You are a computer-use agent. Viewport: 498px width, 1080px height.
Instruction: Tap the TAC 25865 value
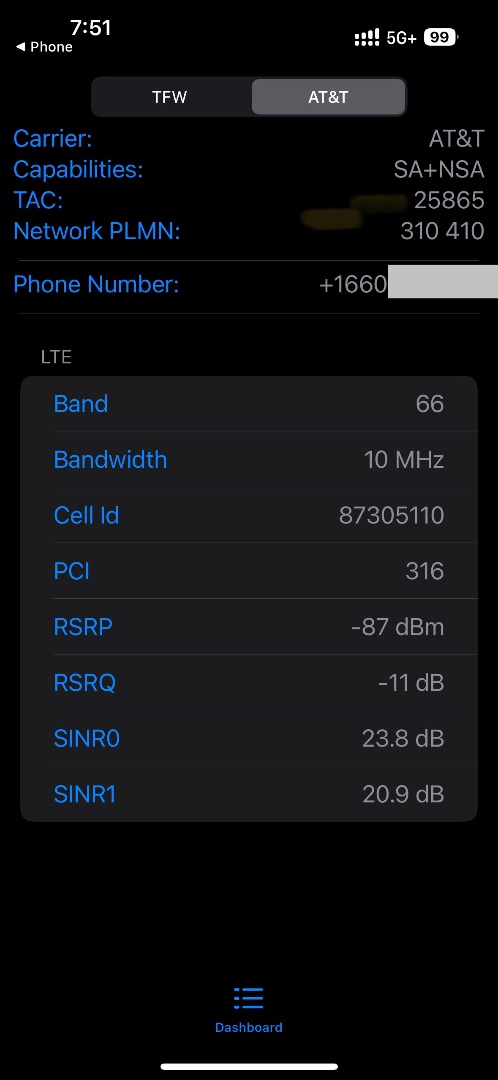click(x=449, y=200)
